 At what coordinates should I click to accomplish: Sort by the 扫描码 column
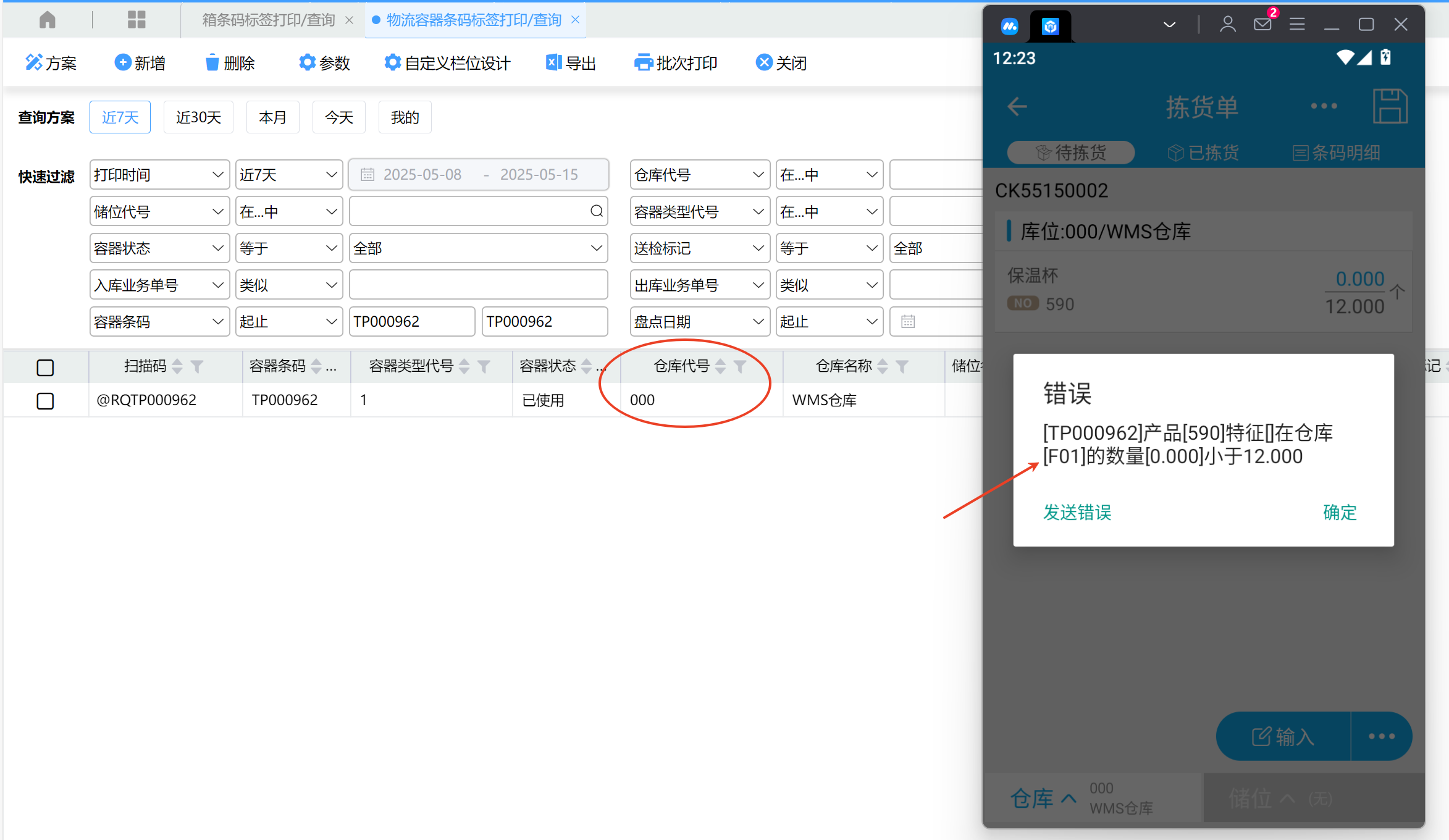177,366
